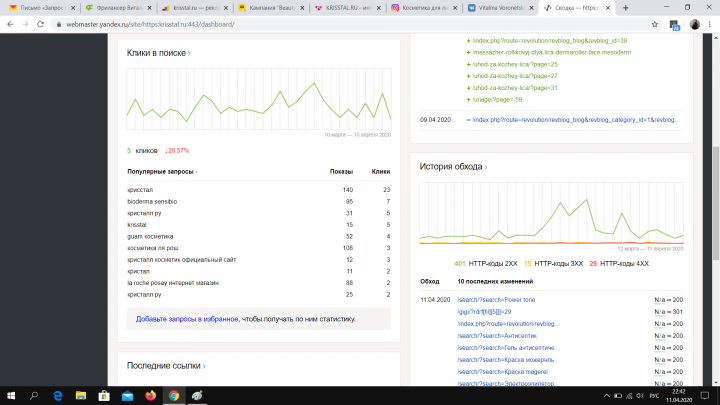Switch to 'Кампания Beauty' tab
The width and height of the screenshot is (720, 405).
tap(272, 8)
